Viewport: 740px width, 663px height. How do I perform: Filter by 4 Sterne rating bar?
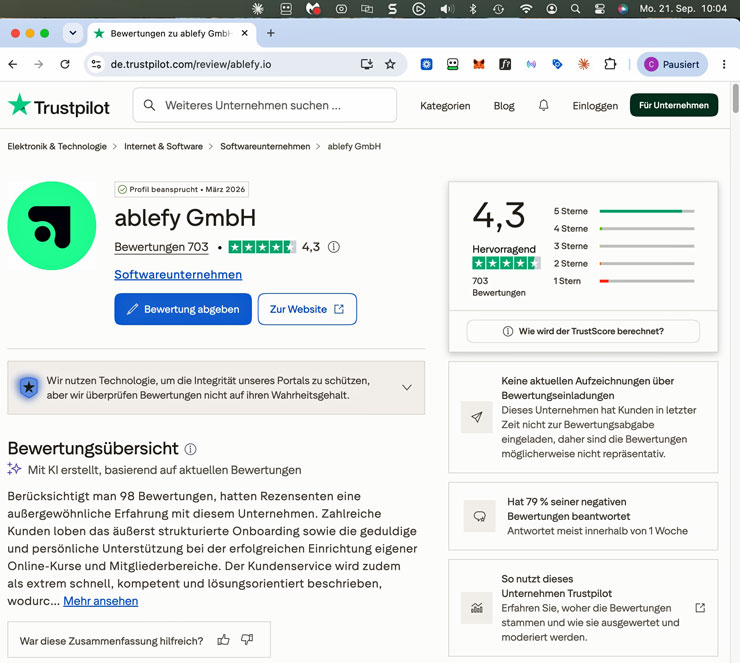pos(624,228)
